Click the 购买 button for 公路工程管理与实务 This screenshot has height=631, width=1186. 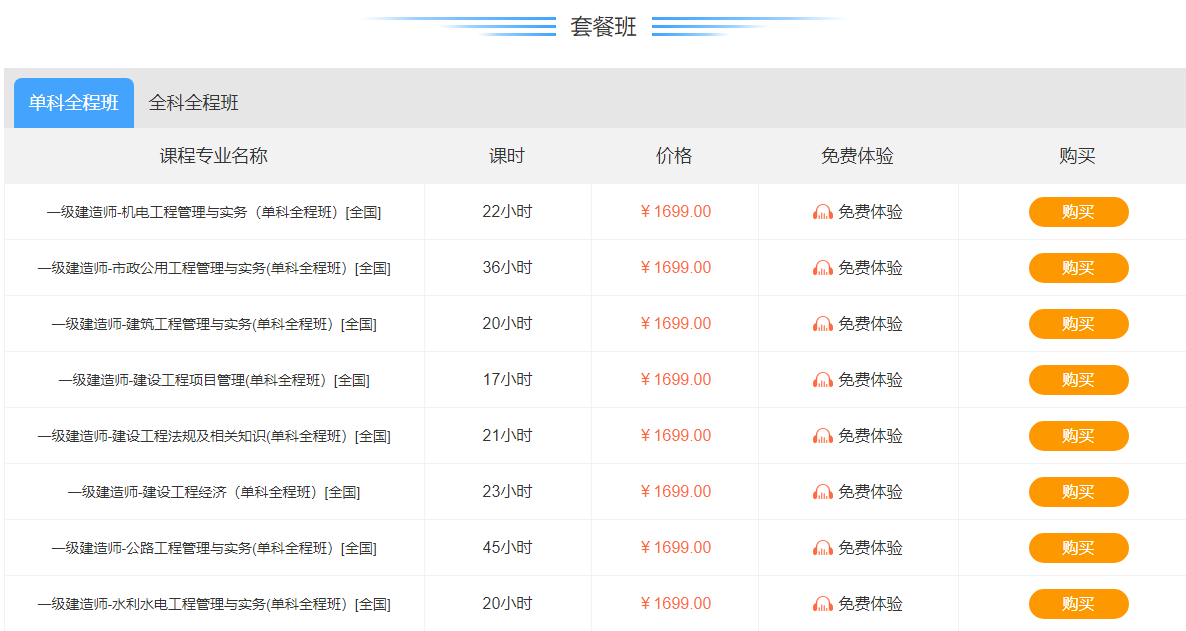pyautogui.click(x=1078, y=547)
